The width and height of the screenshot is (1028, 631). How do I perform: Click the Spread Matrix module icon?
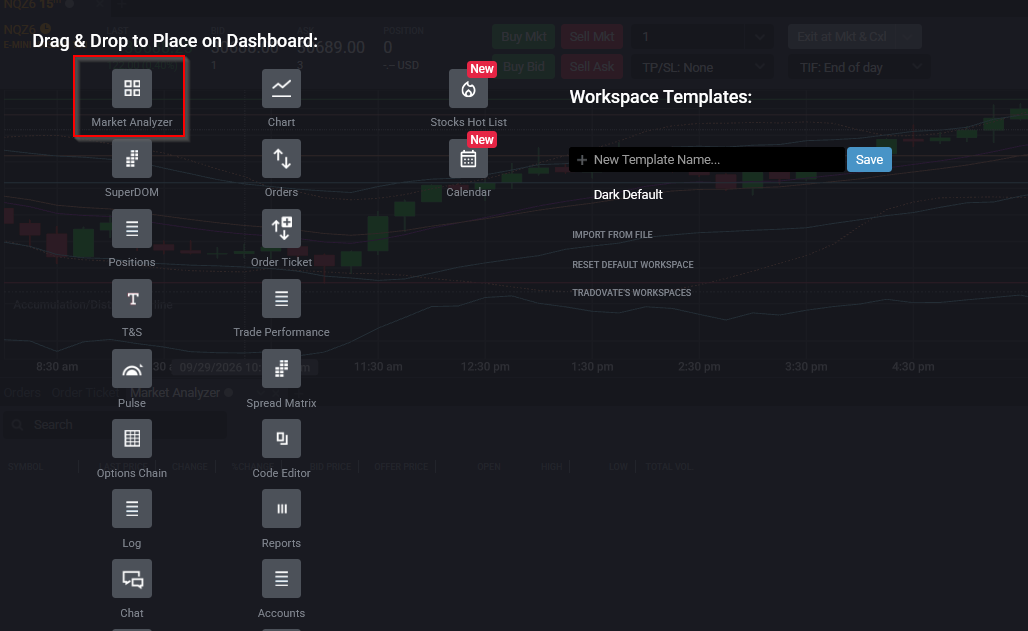coord(281,369)
